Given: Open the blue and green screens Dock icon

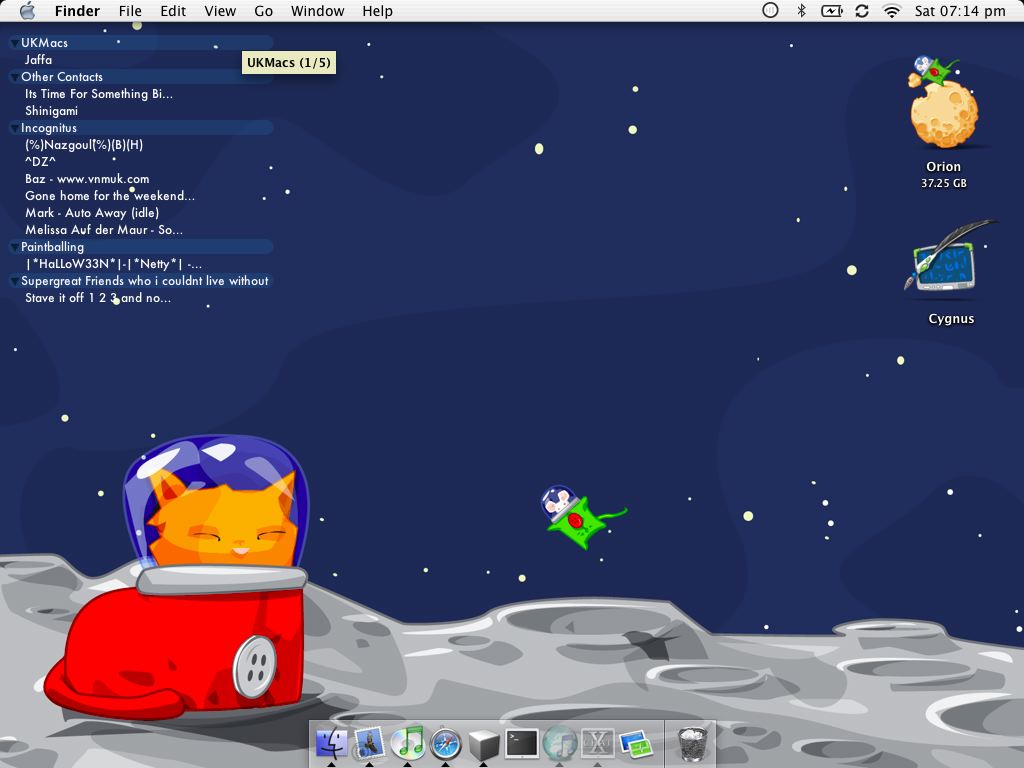Looking at the screenshot, I should pyautogui.click(x=635, y=744).
